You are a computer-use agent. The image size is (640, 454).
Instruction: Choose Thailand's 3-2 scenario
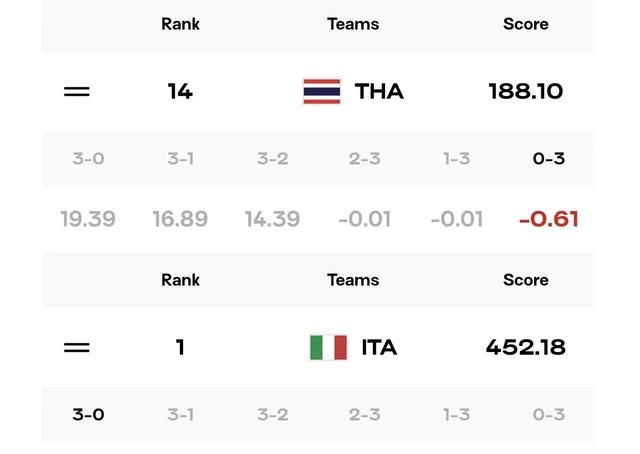coord(273,158)
